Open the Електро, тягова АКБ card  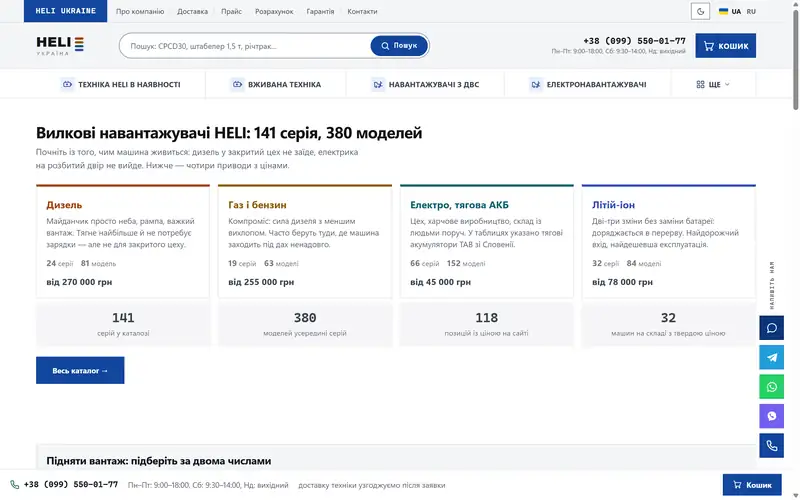[x=487, y=241]
